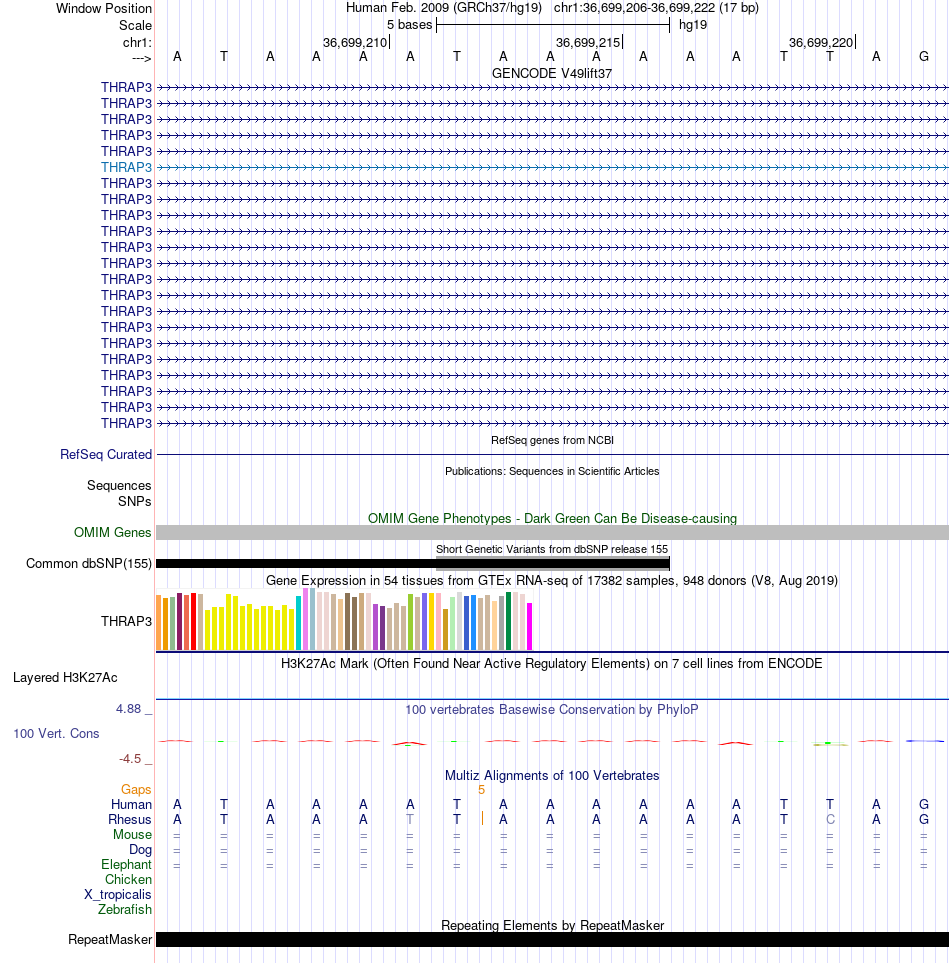Select the light-blue highlighted THRAP3 transcript label
Viewport: 950px width, 963px height.
click(126, 167)
